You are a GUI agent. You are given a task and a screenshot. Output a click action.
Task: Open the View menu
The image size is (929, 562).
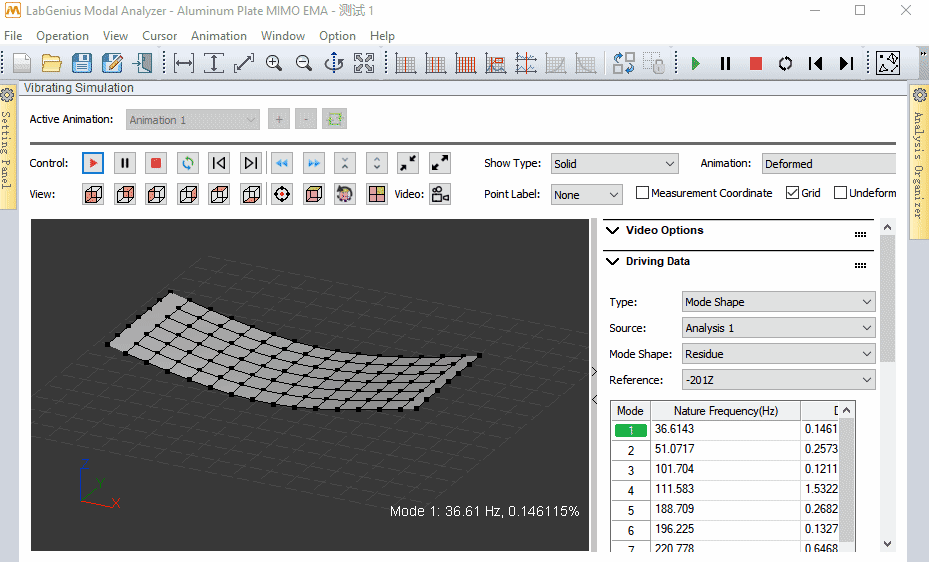pyautogui.click(x=115, y=36)
